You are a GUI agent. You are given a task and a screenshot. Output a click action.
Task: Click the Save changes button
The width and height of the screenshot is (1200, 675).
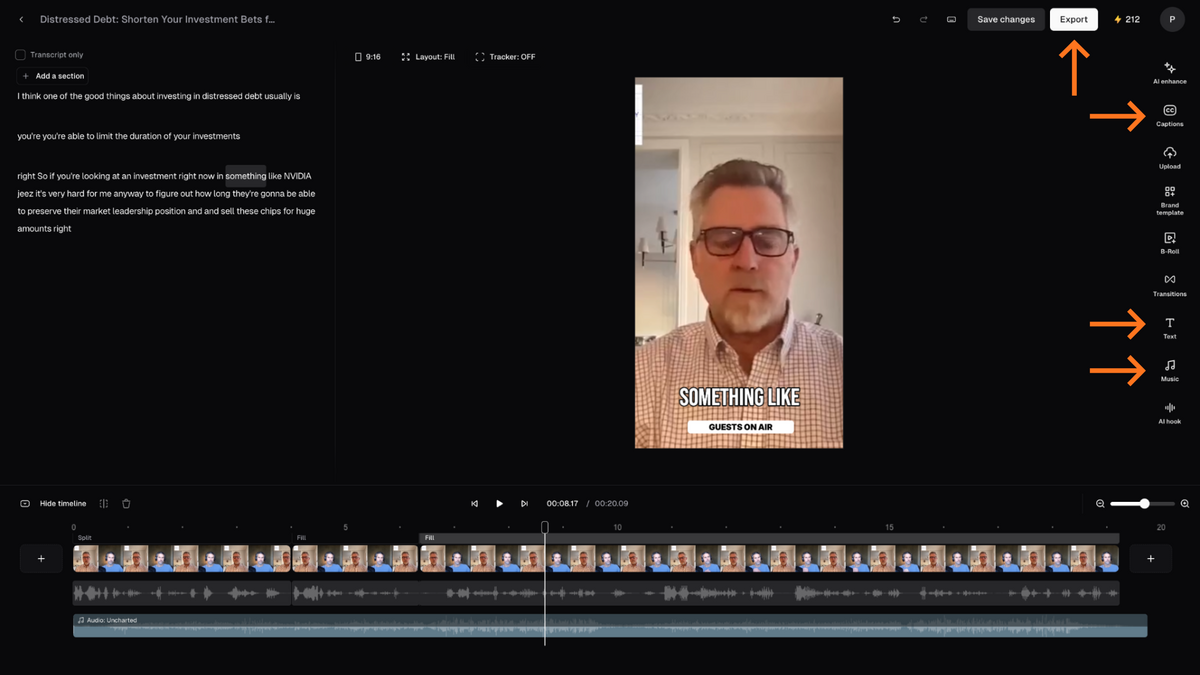[x=1005, y=19]
